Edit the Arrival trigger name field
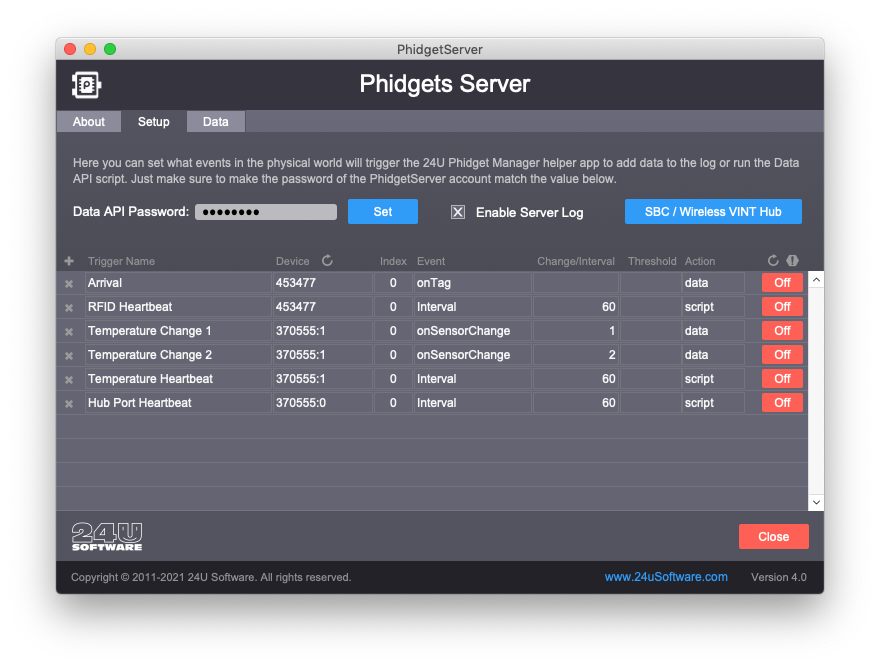 (x=178, y=282)
